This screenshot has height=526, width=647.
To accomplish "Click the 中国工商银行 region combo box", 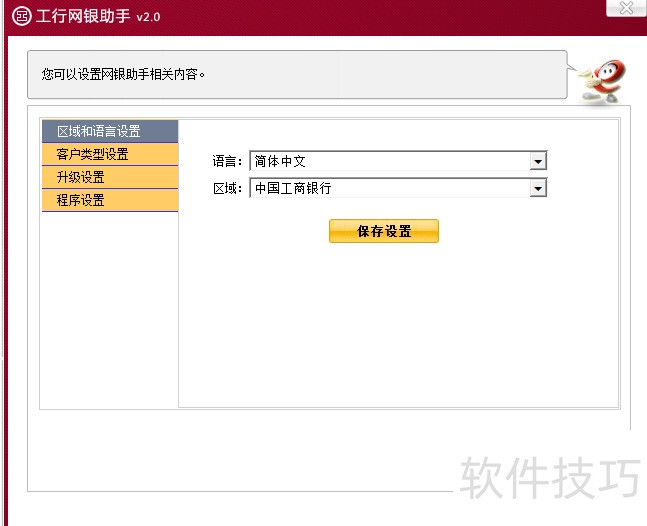I will (389, 188).
